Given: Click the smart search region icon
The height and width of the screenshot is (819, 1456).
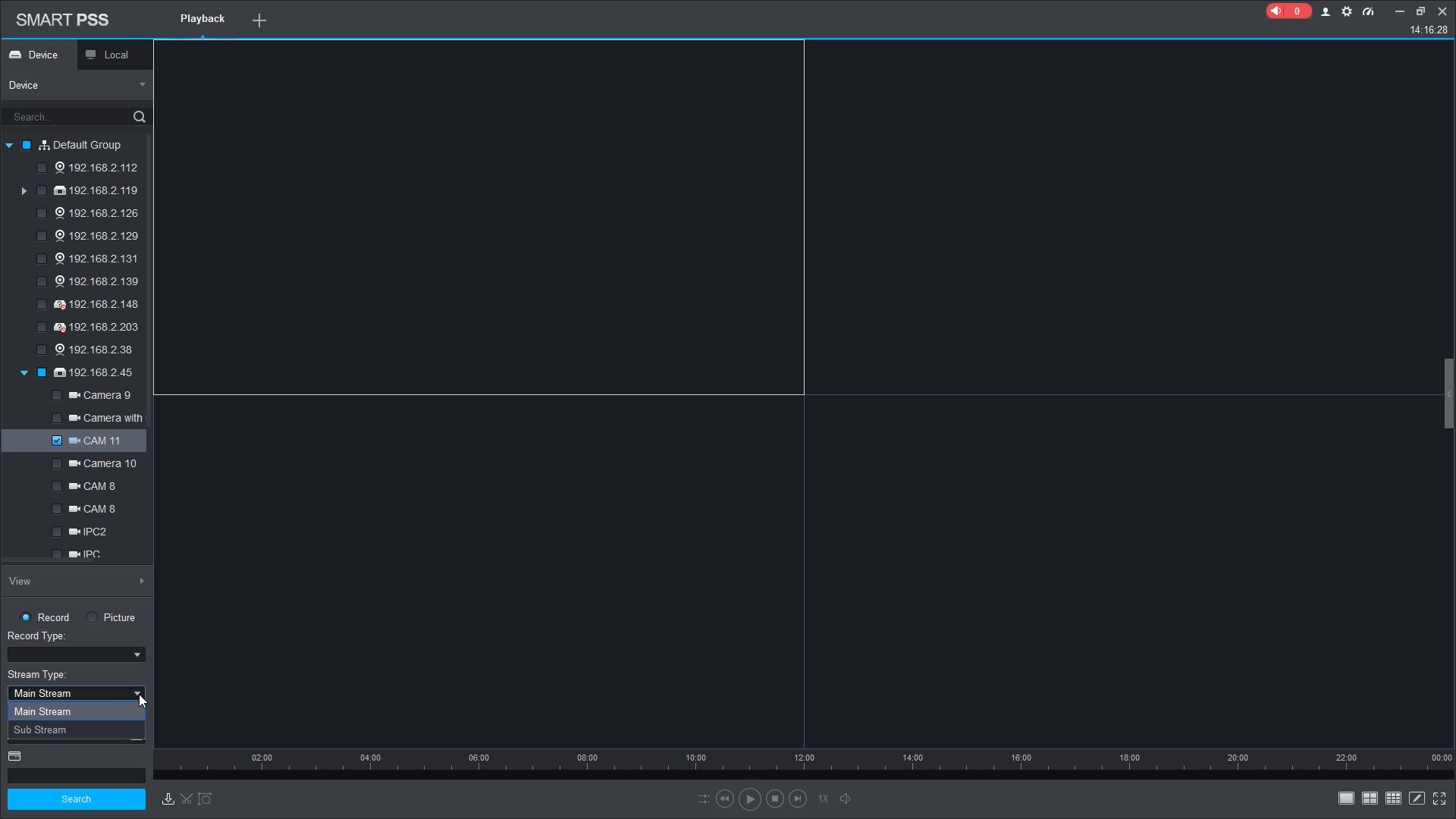Looking at the screenshot, I should (x=205, y=799).
